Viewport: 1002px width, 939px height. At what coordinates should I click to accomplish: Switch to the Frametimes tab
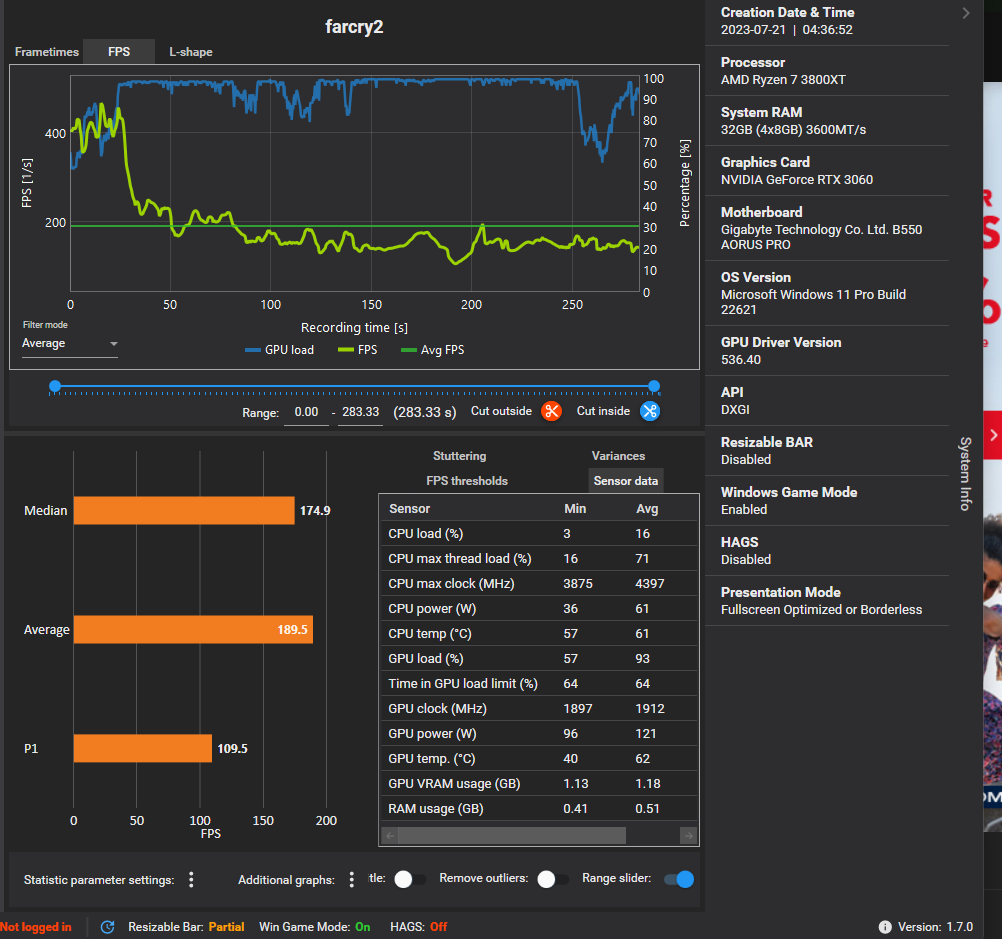coord(47,52)
